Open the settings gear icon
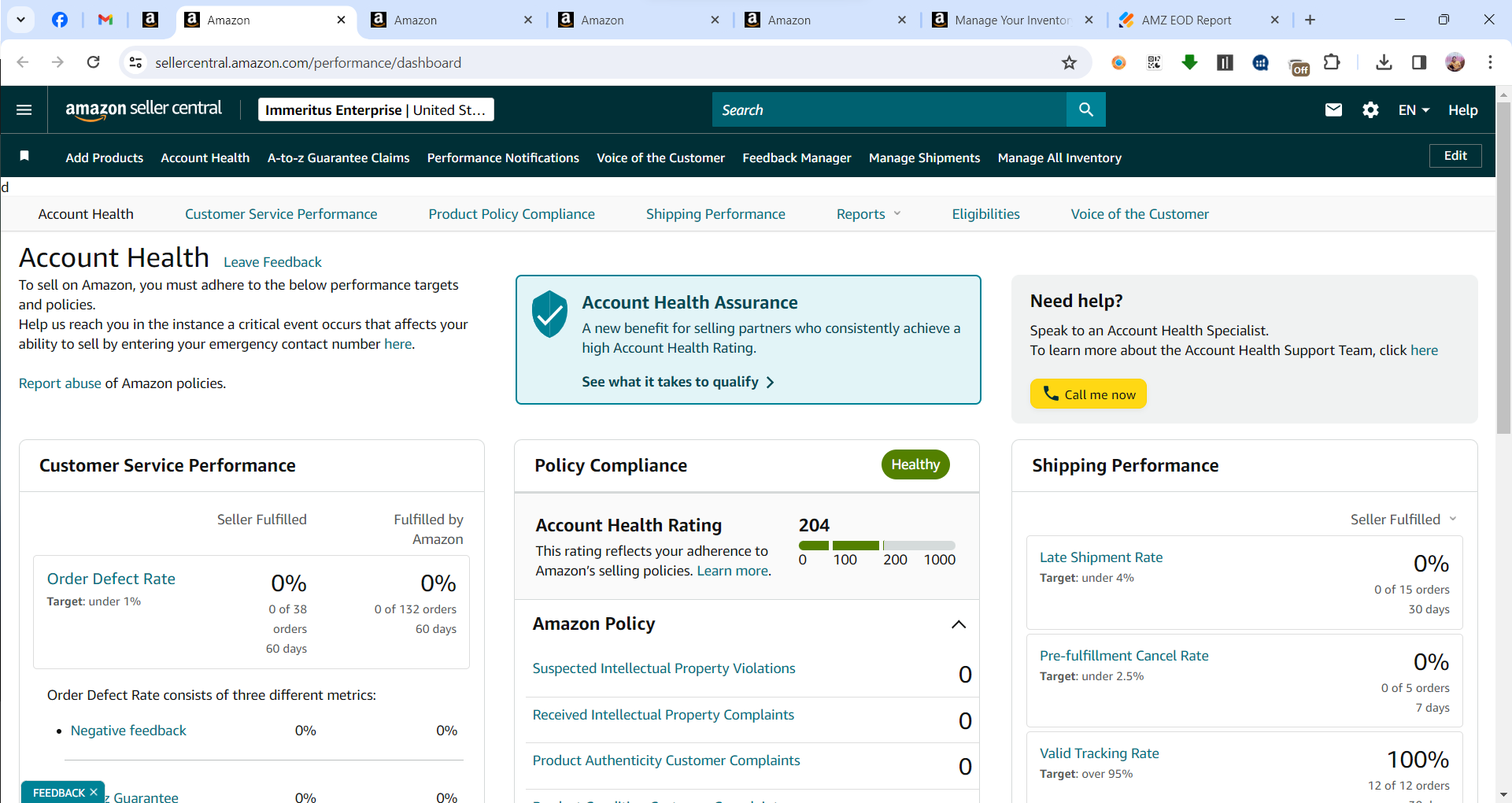The image size is (1512, 803). [1370, 110]
